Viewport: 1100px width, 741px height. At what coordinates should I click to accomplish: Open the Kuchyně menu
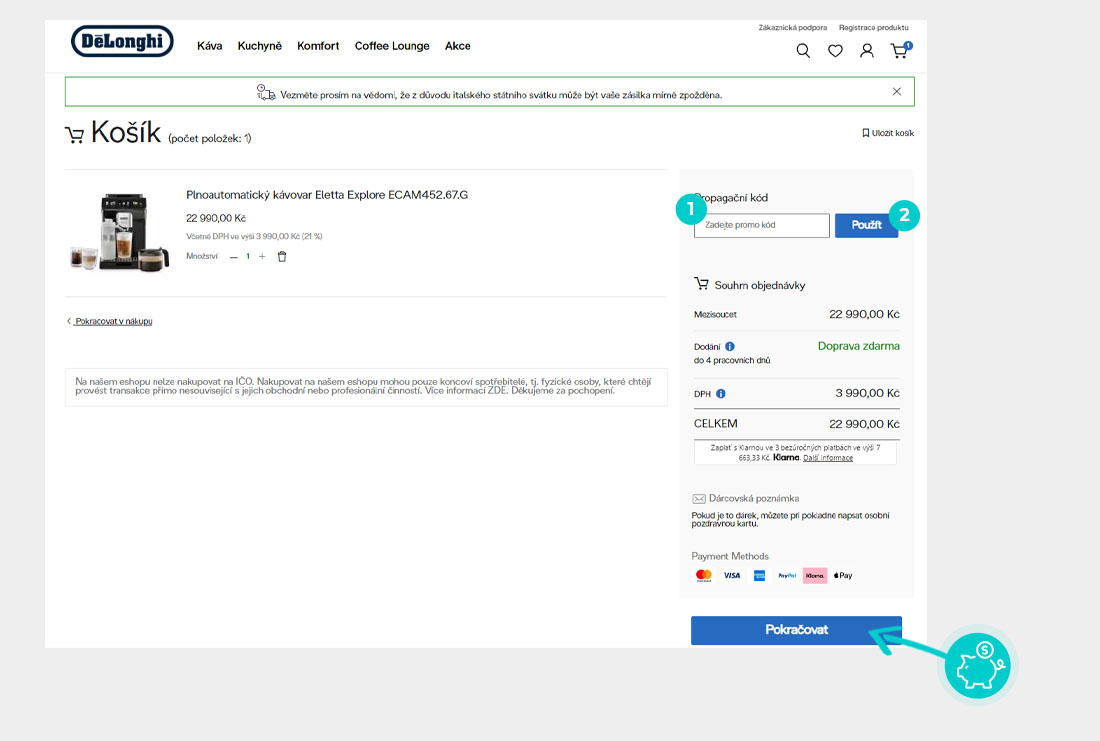click(260, 46)
